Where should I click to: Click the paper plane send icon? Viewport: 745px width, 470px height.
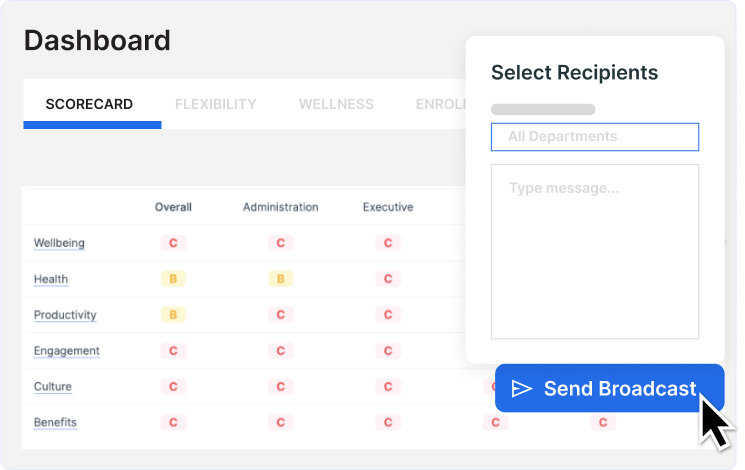click(x=522, y=389)
